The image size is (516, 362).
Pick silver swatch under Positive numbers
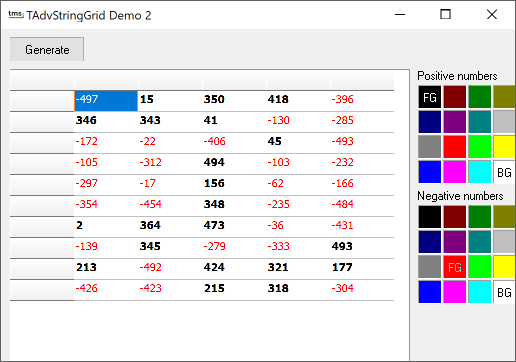504,122
